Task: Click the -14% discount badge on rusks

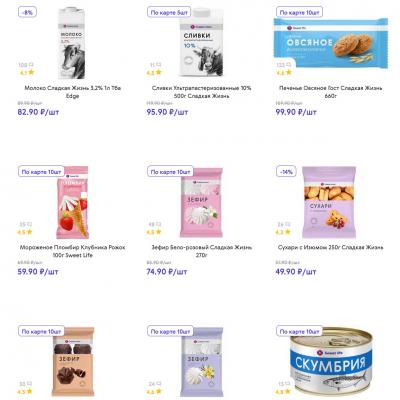Action: tap(286, 172)
